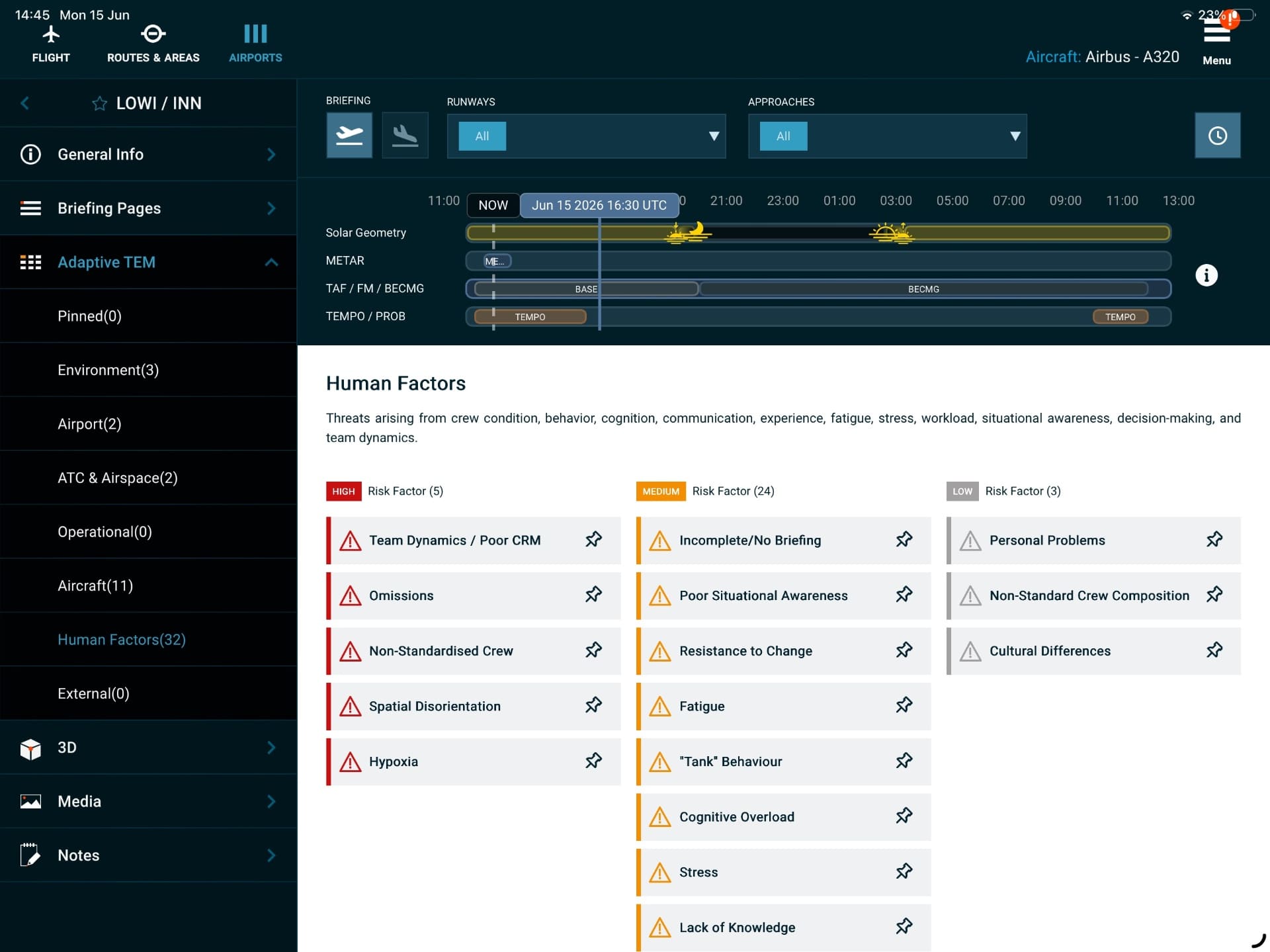The height and width of the screenshot is (952, 1270).
Task: Collapse the Adaptive TEM section
Action: [271, 262]
